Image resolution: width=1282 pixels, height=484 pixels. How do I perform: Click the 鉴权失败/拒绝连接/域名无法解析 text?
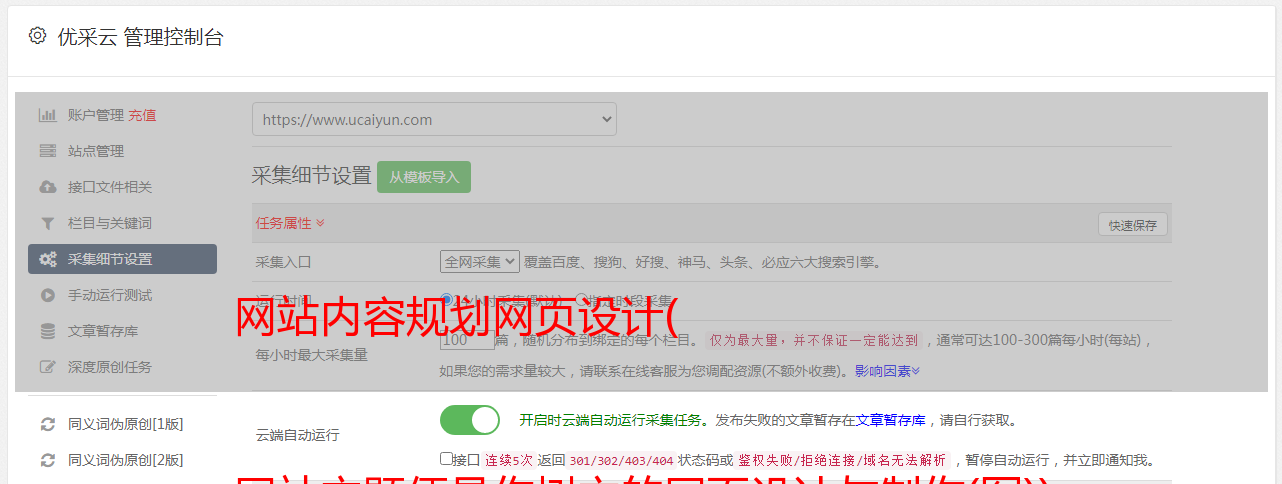click(x=842, y=461)
